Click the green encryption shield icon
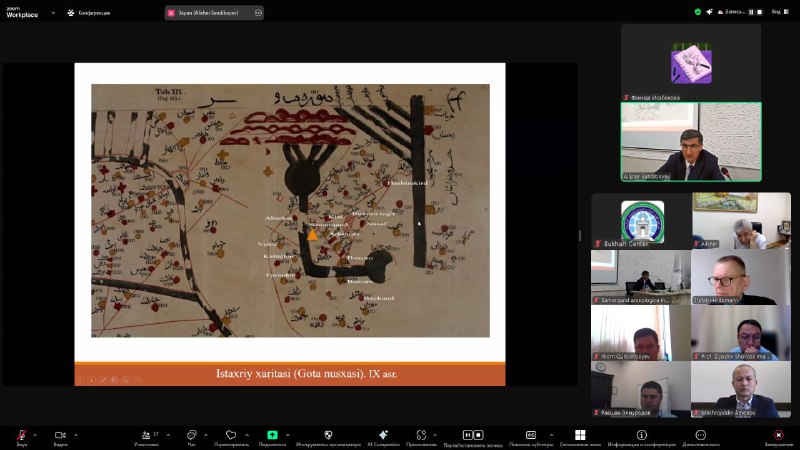 pyautogui.click(x=697, y=12)
